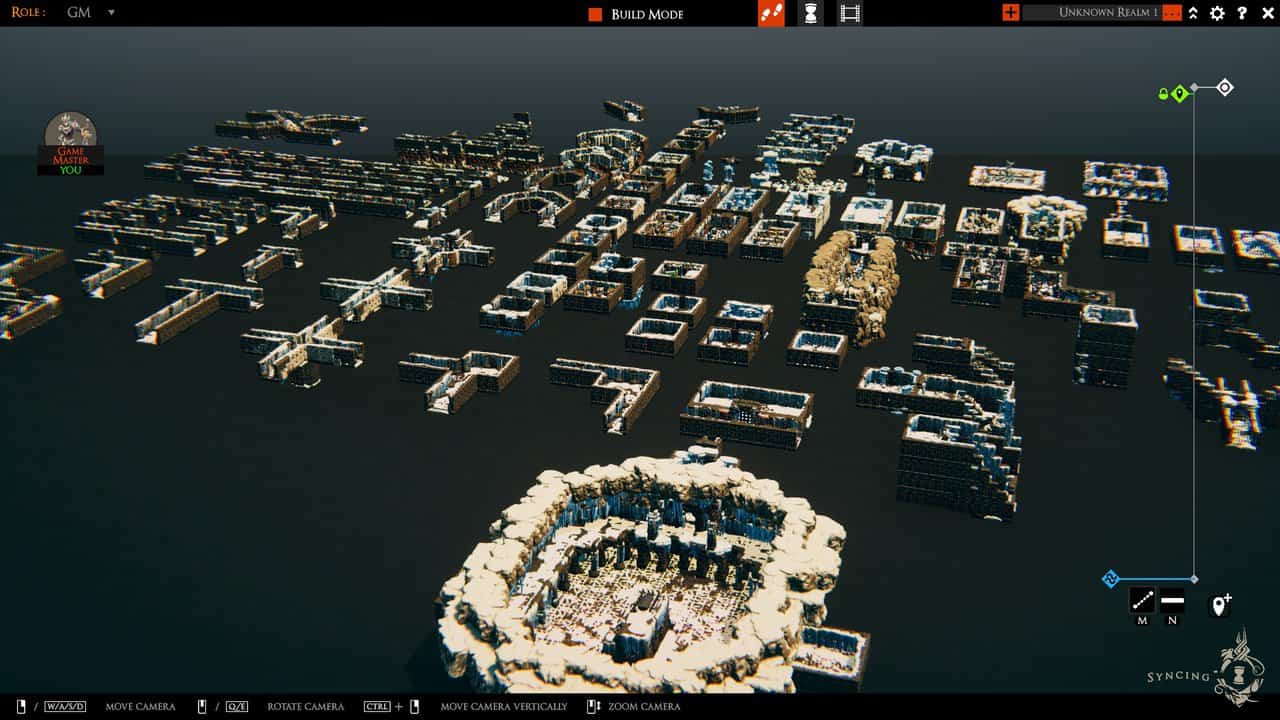Click the hourglass turn-based mode icon
The height and width of the screenshot is (720, 1280).
pyautogui.click(x=811, y=13)
